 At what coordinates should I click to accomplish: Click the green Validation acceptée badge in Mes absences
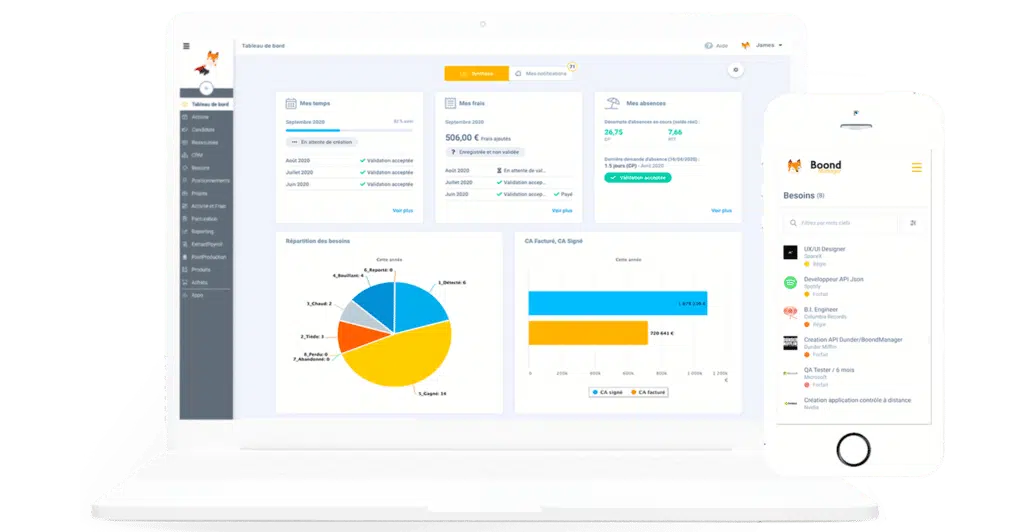click(637, 178)
